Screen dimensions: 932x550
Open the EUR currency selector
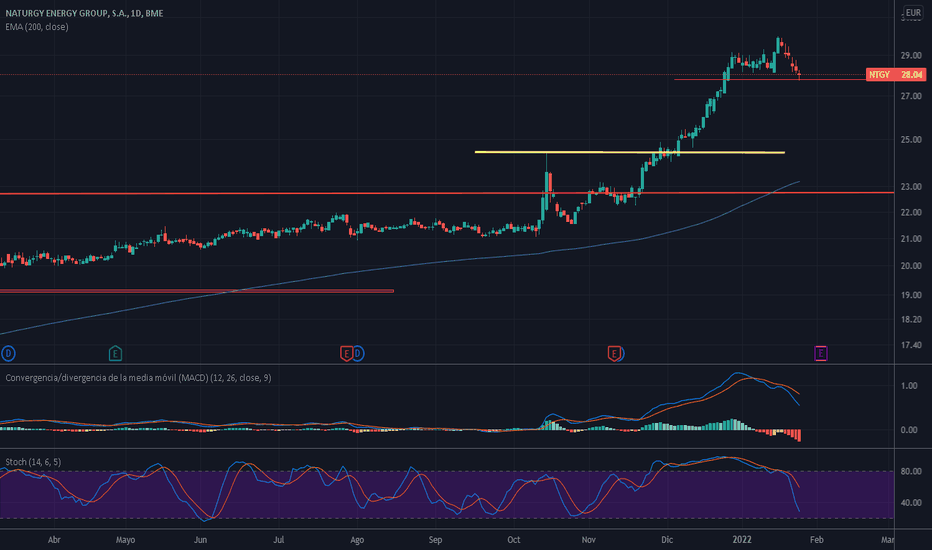(x=913, y=12)
